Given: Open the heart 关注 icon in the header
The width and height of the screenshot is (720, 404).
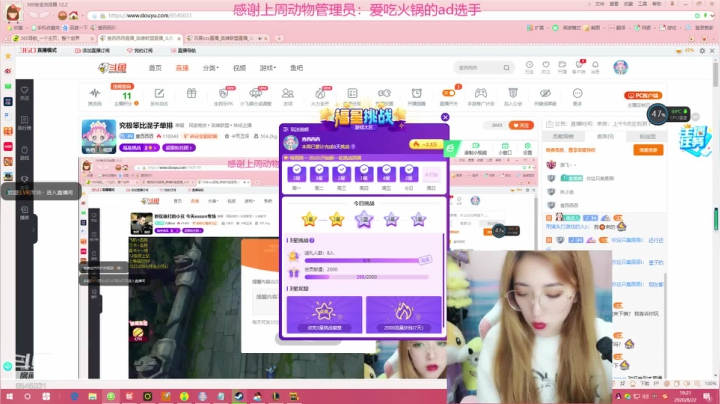Looking at the screenshot, I should point(546,67).
